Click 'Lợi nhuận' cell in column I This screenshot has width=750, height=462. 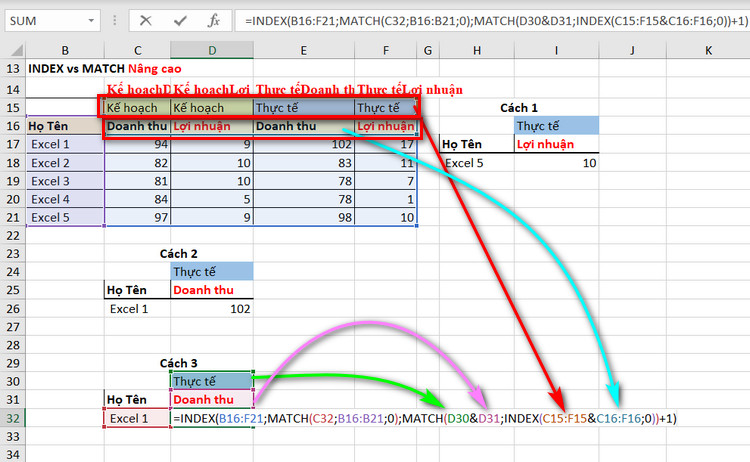click(x=556, y=144)
